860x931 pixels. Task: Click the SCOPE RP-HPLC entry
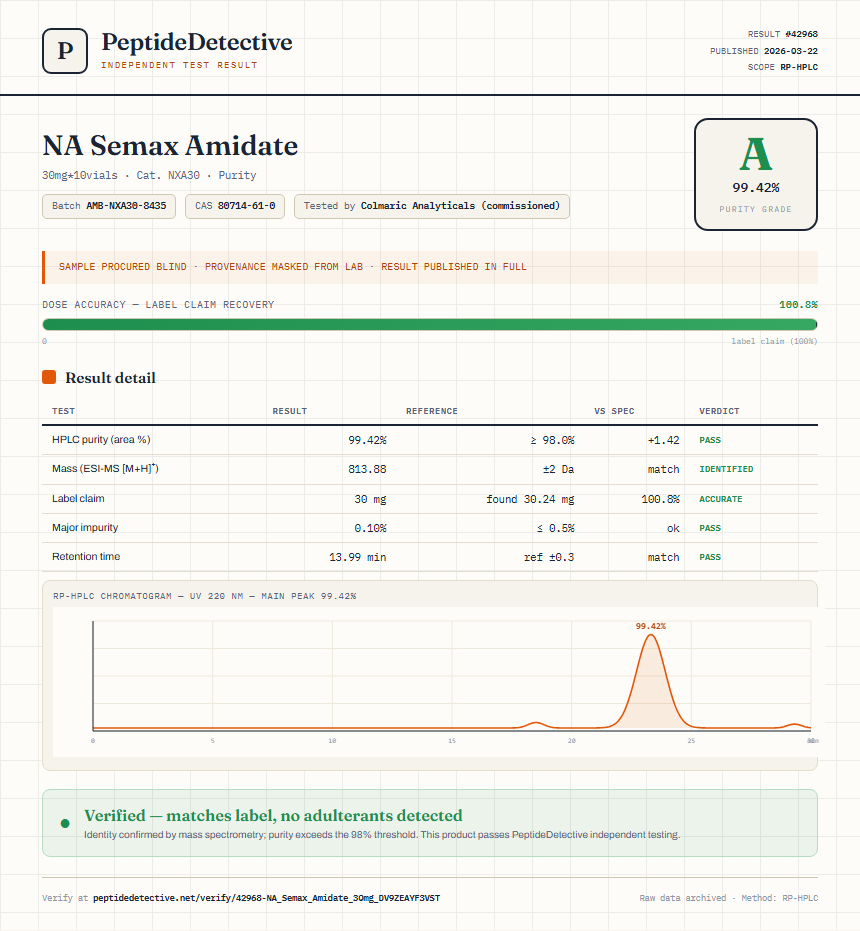point(783,66)
